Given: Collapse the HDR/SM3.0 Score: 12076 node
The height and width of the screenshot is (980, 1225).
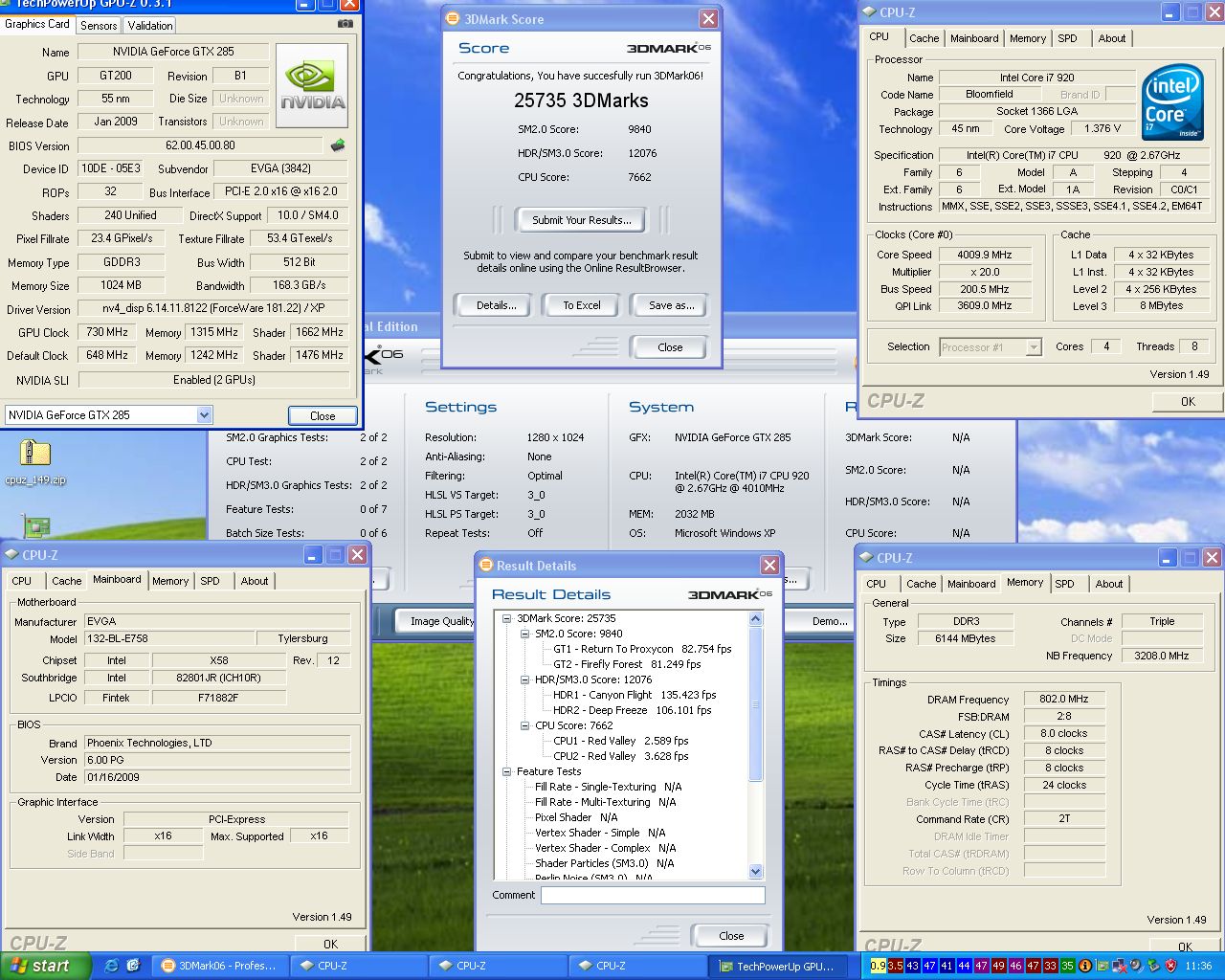Looking at the screenshot, I should click(x=525, y=679).
